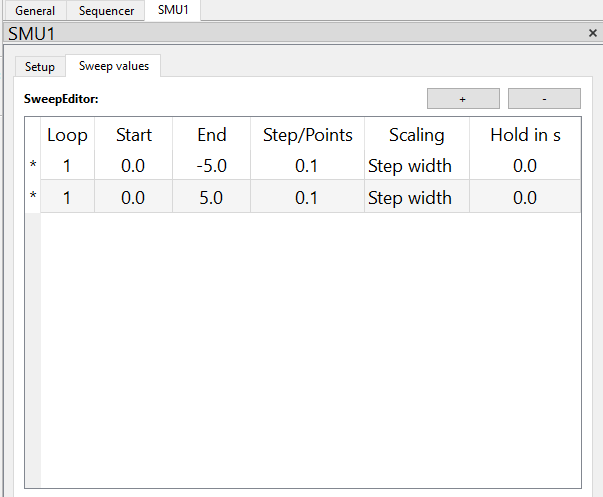Edit End value 5.0 cell

212,197
